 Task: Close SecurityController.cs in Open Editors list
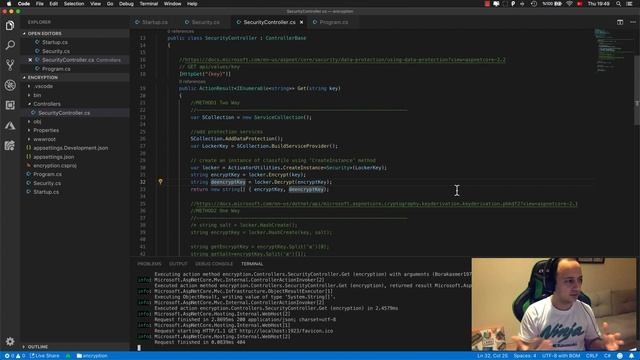pyautogui.click(x=30, y=60)
